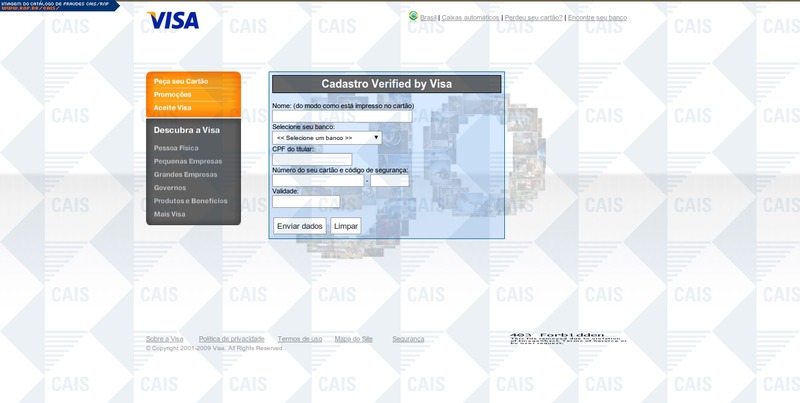Click the 'Validade' input field

305,201
